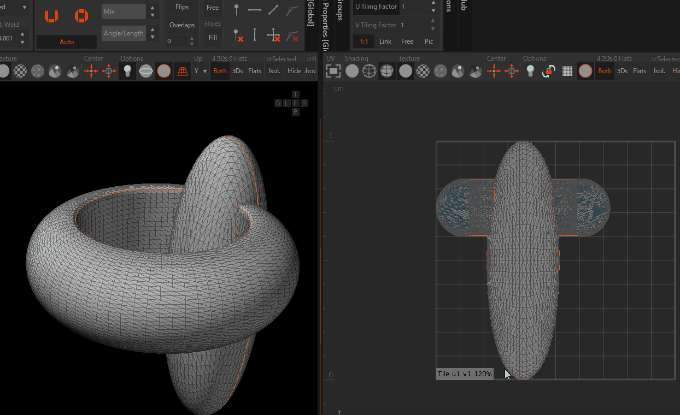The height and width of the screenshot is (415, 680).
Task: Toggle 3Ds display mode in 3D view toolbar
Action: pyautogui.click(x=238, y=71)
